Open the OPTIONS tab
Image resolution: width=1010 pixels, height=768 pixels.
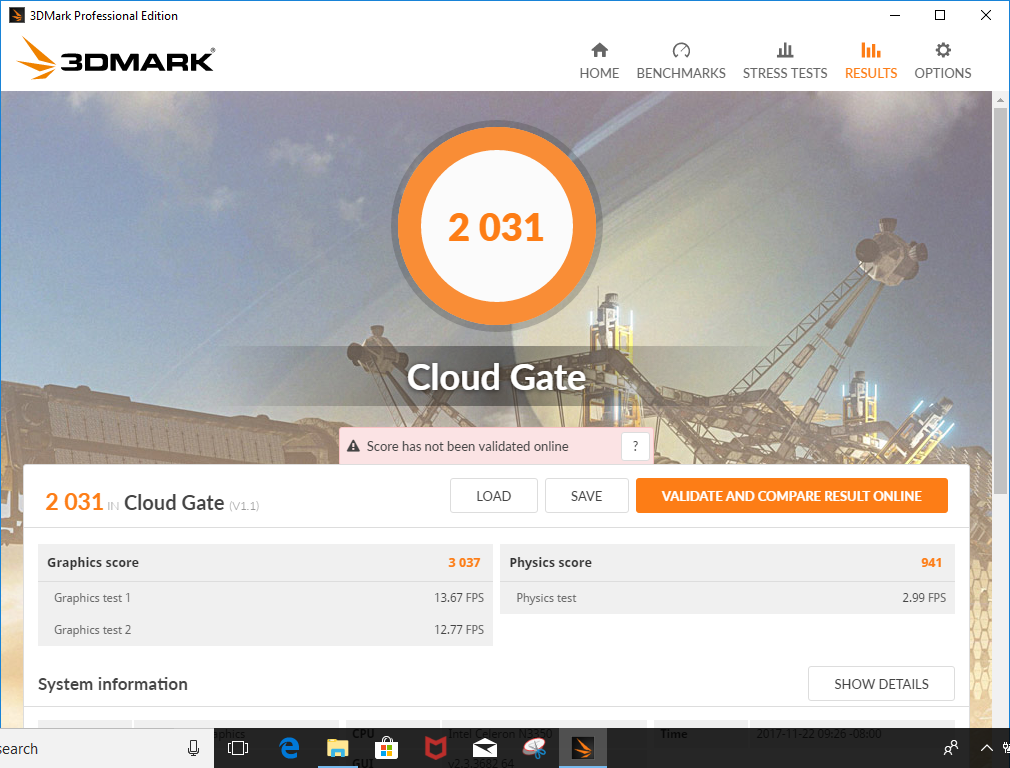coord(942,61)
